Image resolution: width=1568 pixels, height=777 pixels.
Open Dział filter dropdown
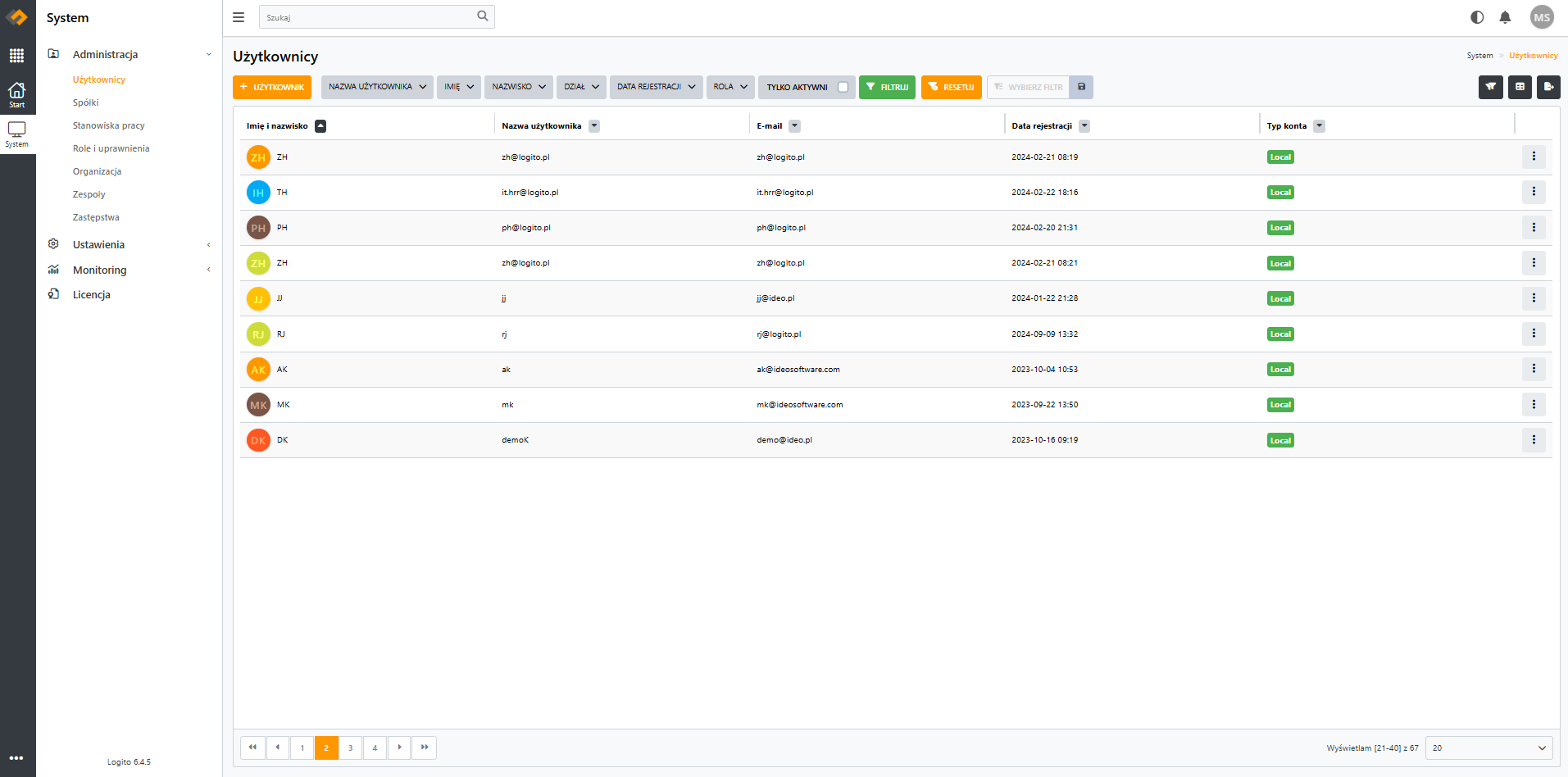click(x=581, y=87)
